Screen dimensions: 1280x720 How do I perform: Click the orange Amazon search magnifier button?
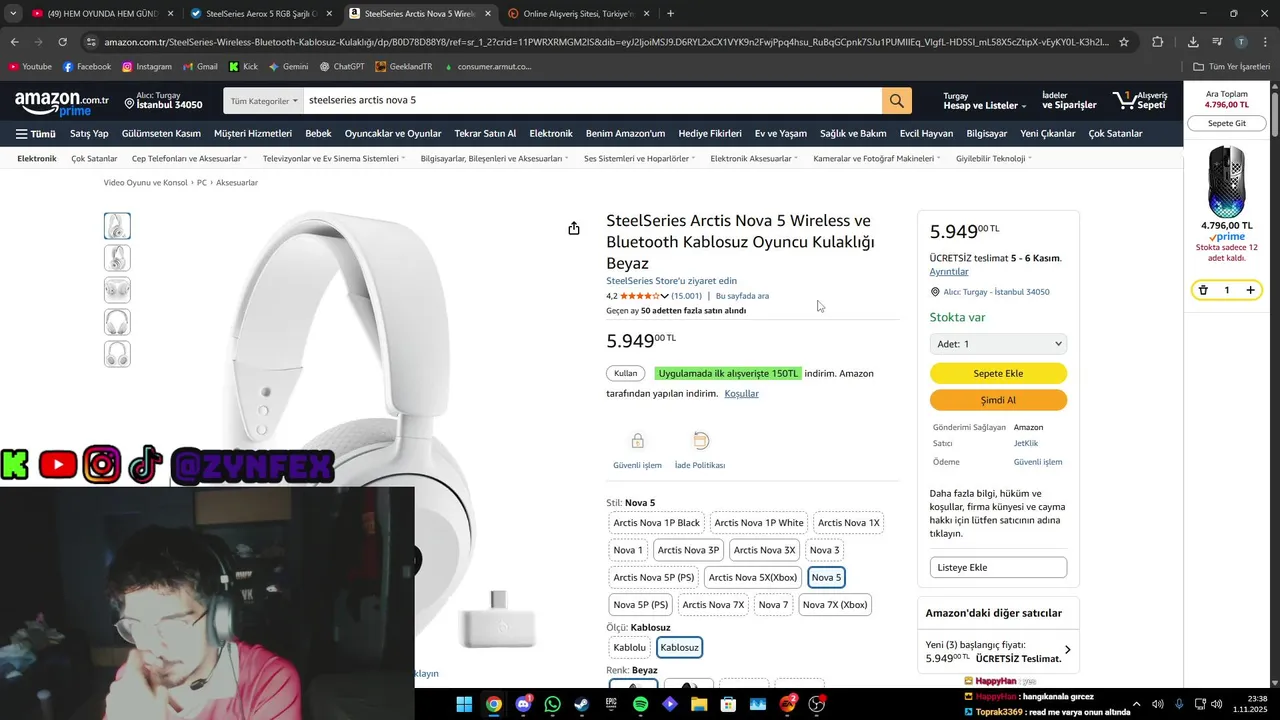896,101
